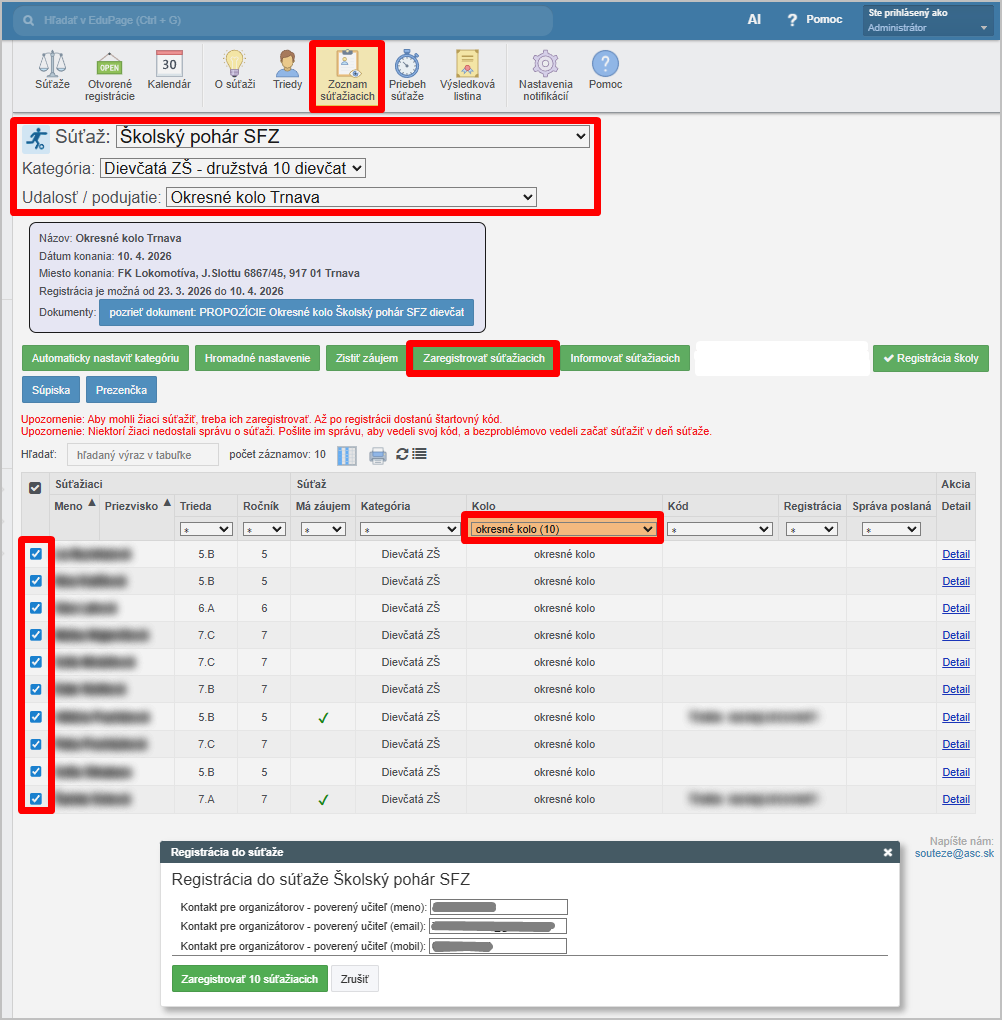
Task: Open the Kalendár calendar icon
Action: click(x=169, y=65)
